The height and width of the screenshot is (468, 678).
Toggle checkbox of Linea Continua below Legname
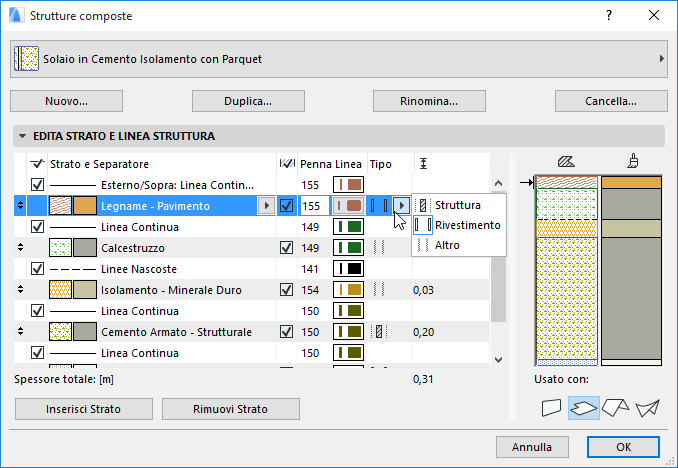(x=37, y=227)
